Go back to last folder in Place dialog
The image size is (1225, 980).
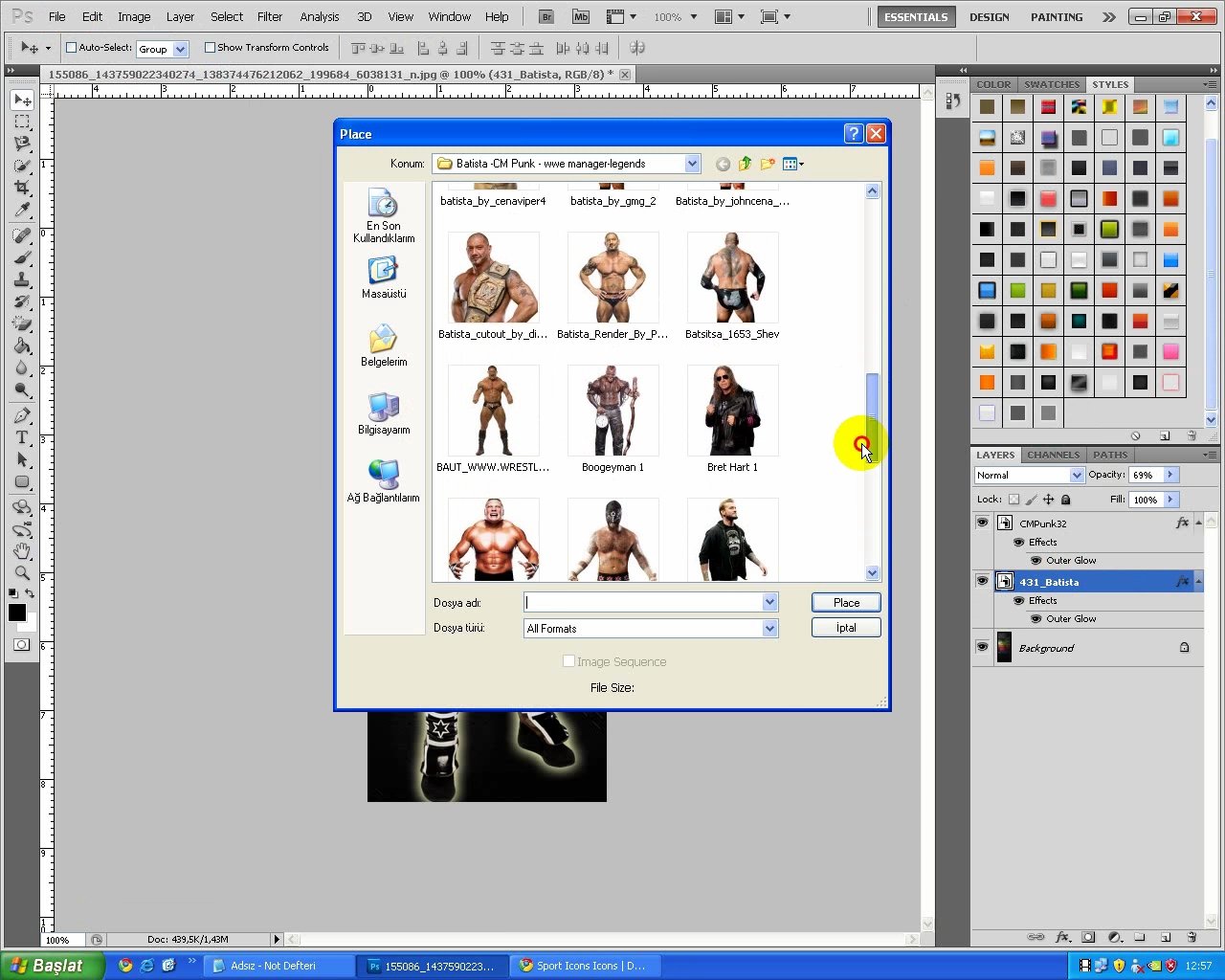[x=723, y=164]
